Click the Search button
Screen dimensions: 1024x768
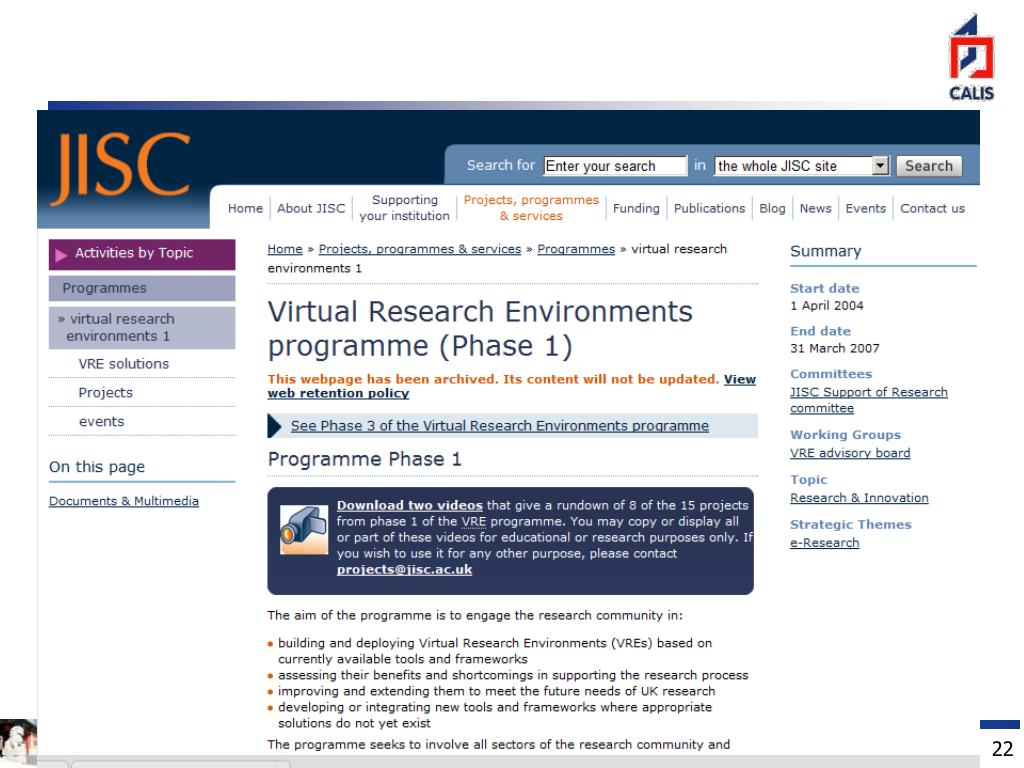[x=929, y=166]
